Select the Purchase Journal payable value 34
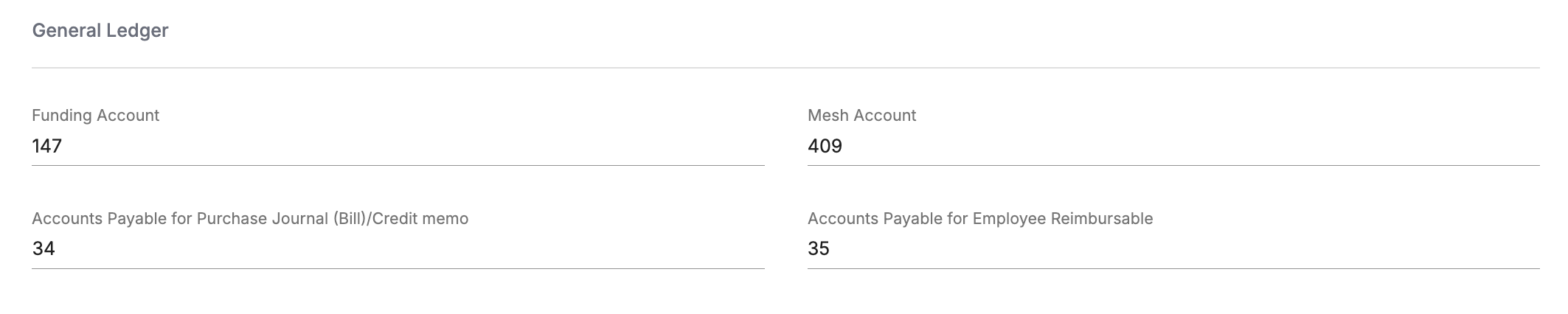Image resolution: width=1568 pixels, height=314 pixels. coord(44,249)
